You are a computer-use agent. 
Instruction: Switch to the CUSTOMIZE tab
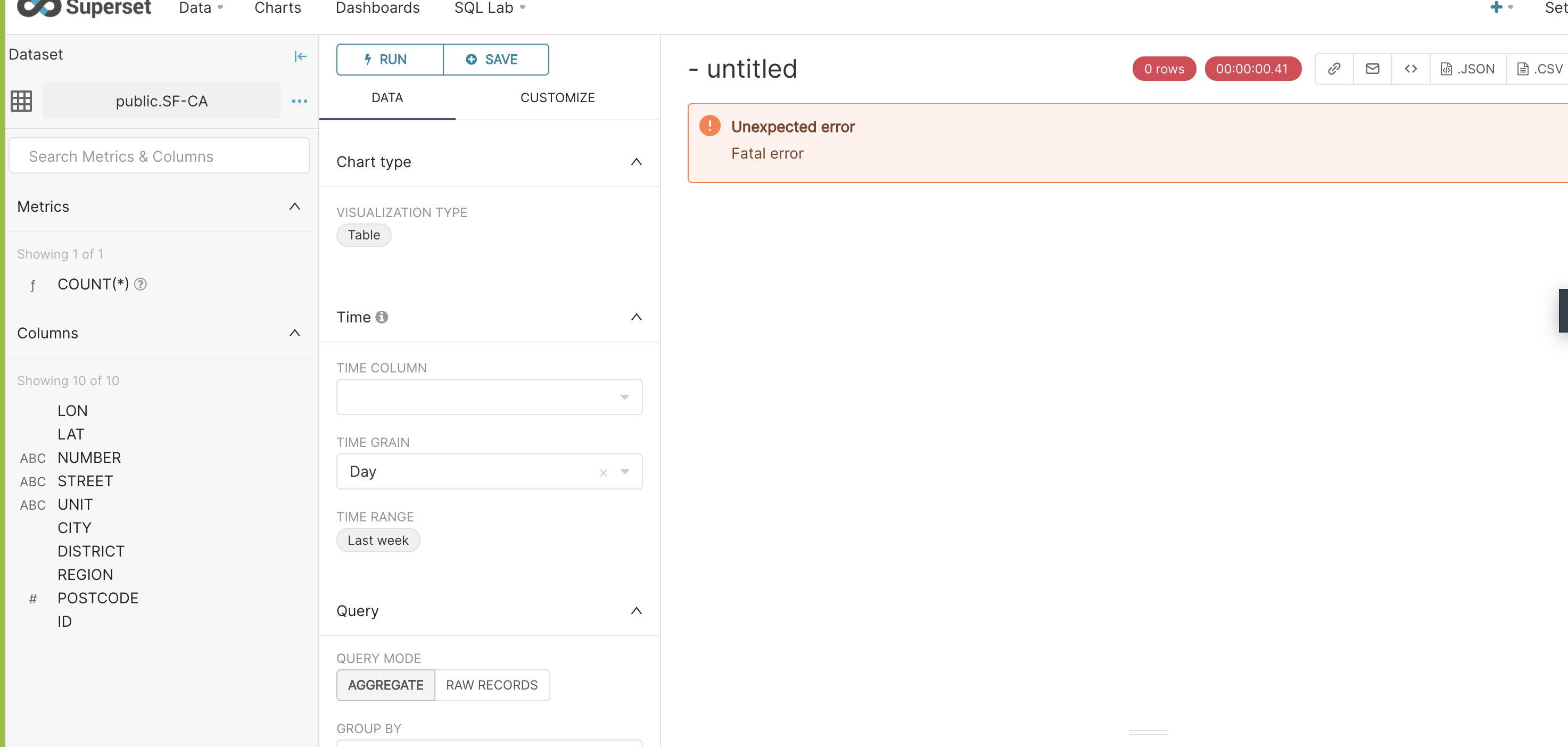pyautogui.click(x=557, y=98)
